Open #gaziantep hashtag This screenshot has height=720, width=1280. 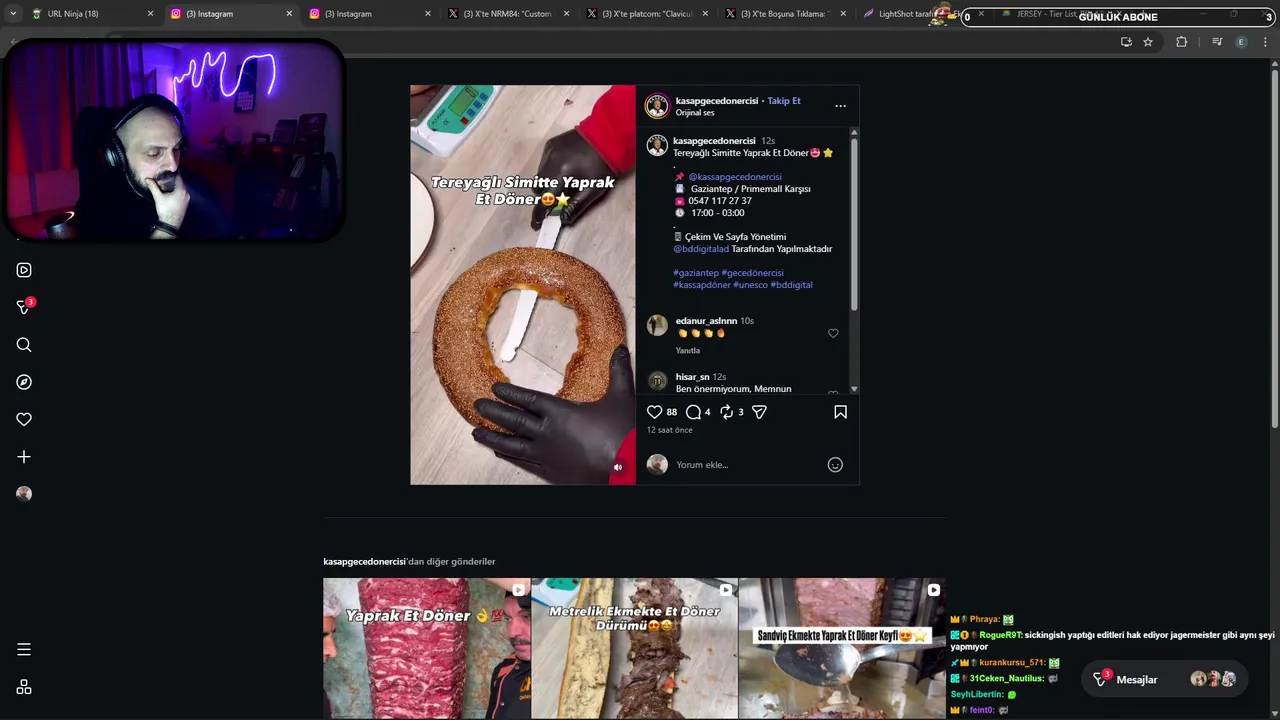[x=696, y=273]
